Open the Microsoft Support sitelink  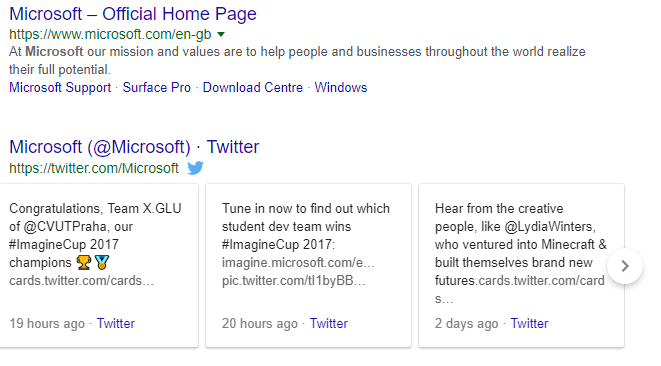(x=60, y=87)
